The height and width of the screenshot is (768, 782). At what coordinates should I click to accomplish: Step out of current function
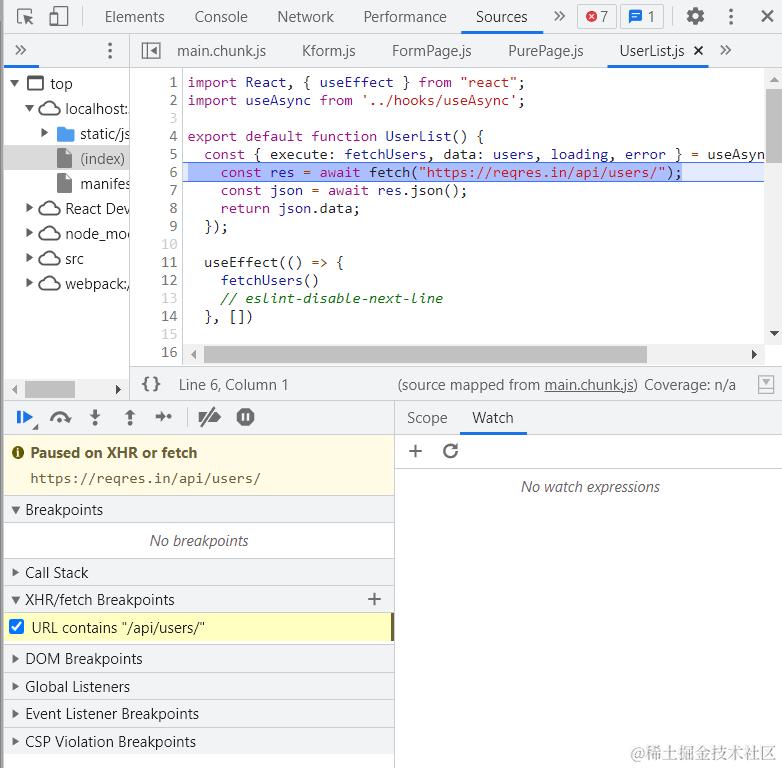point(130,417)
